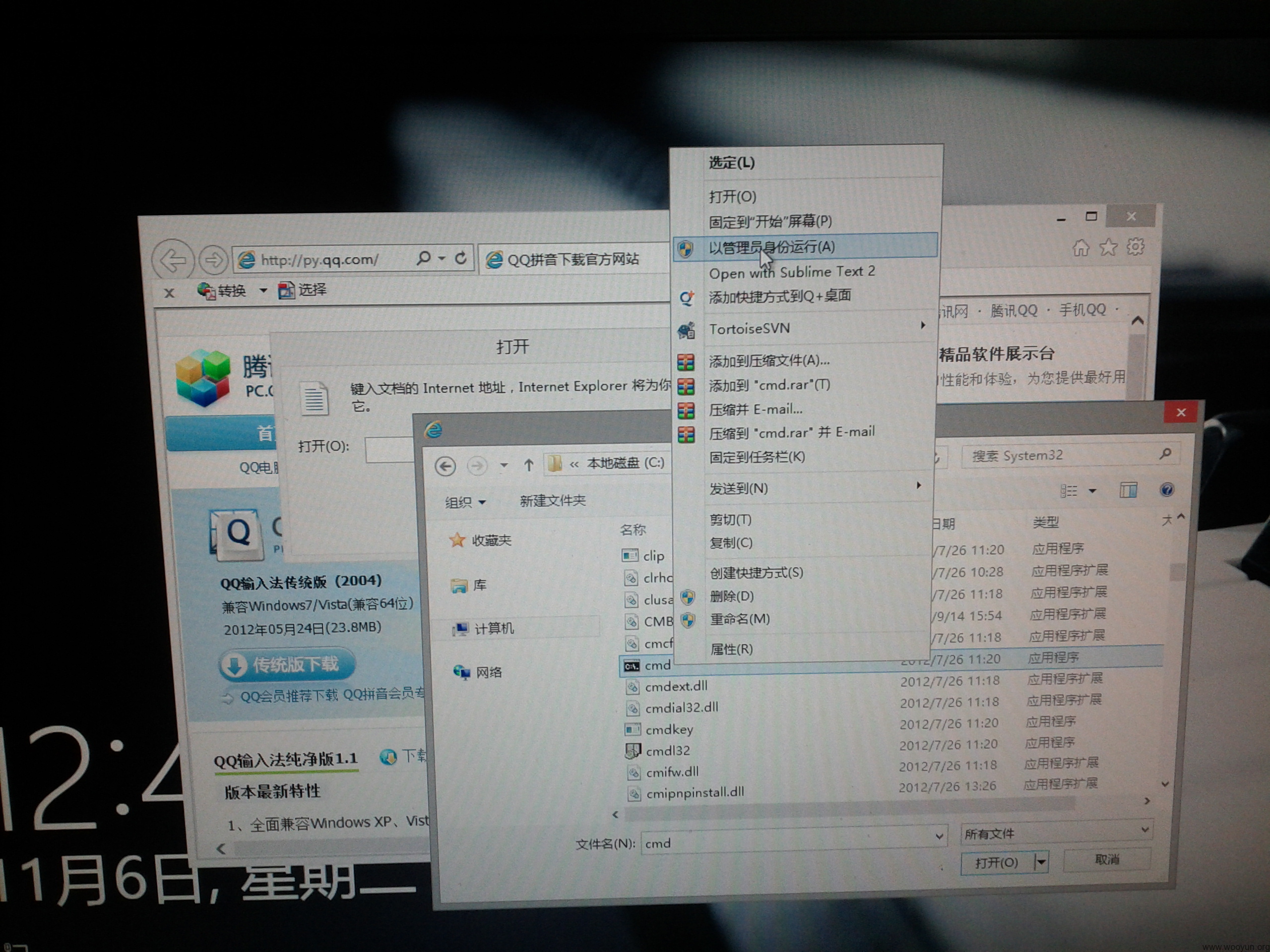Open dropdown arrow next to 转换
The height and width of the screenshot is (952, 1270).
pyautogui.click(x=263, y=291)
